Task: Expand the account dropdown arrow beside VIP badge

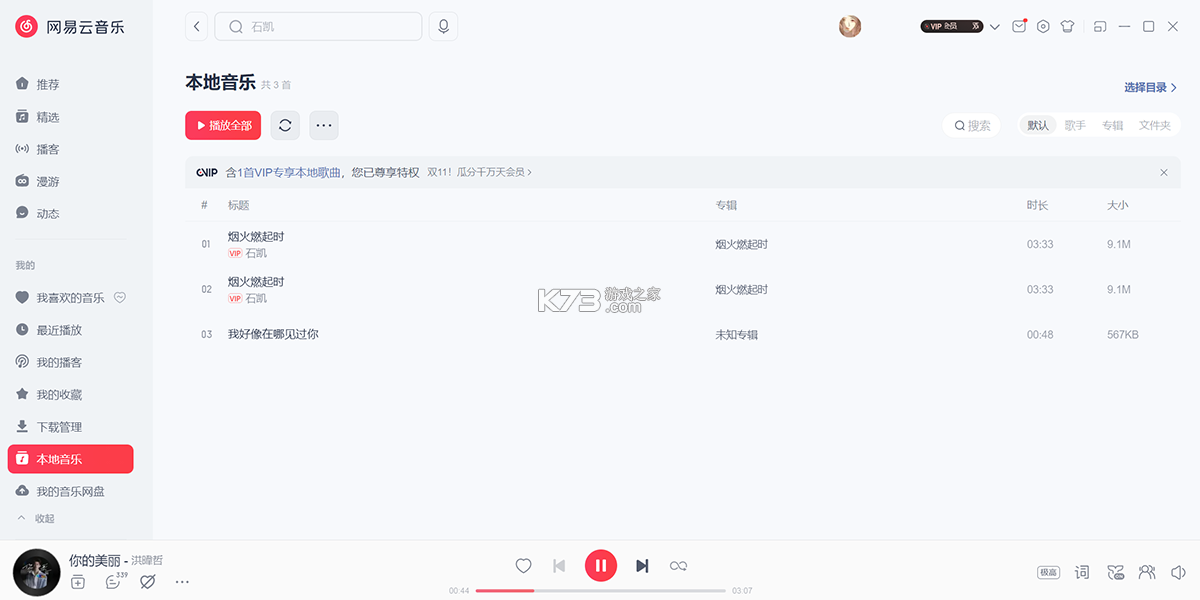Action: click(x=994, y=27)
